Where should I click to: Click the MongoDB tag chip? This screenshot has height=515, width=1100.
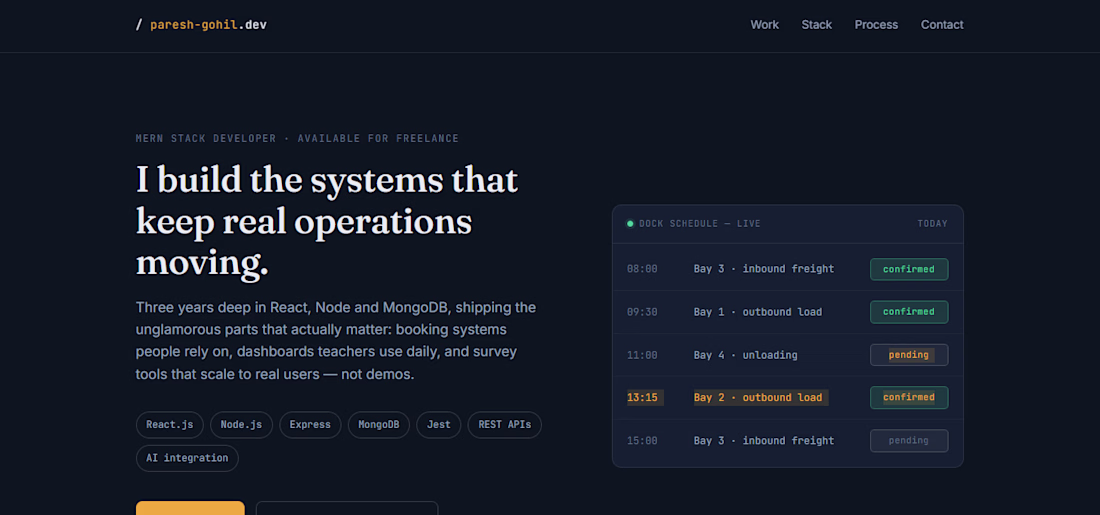pyautogui.click(x=379, y=424)
